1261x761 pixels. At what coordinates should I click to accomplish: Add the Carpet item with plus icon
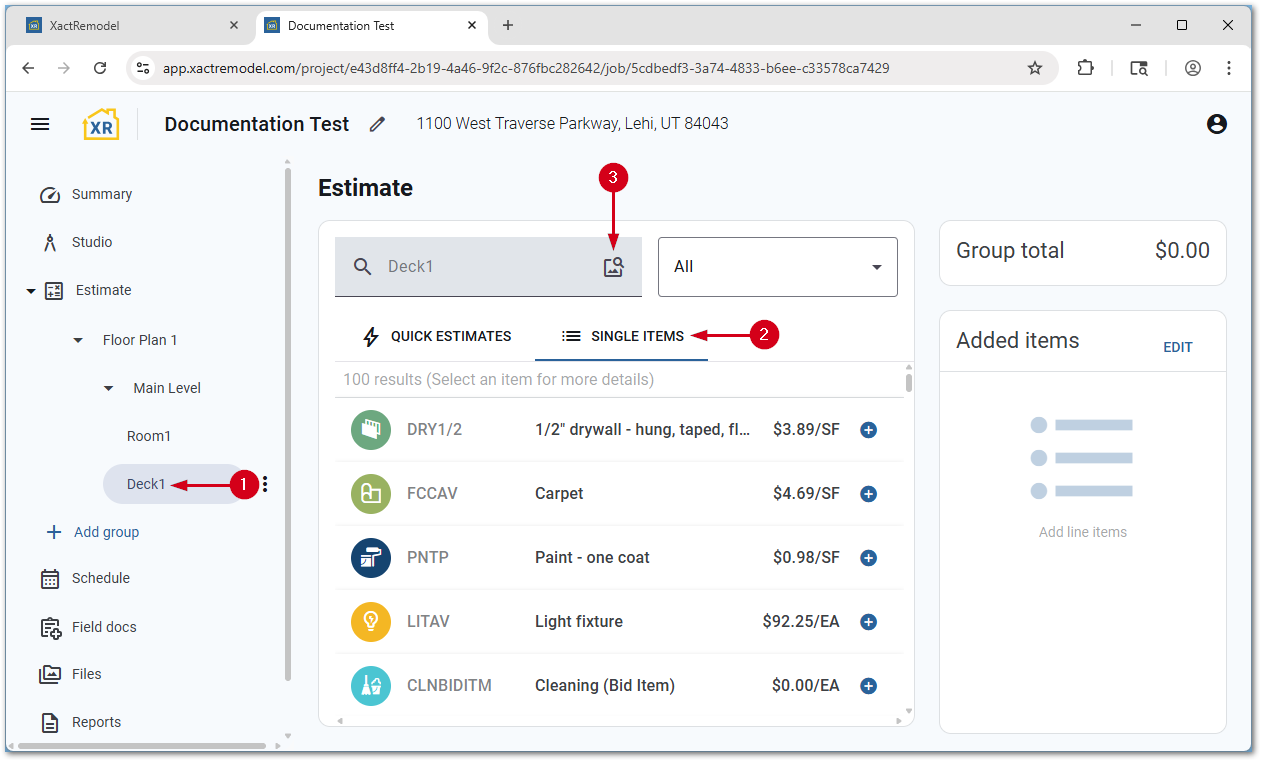point(868,494)
